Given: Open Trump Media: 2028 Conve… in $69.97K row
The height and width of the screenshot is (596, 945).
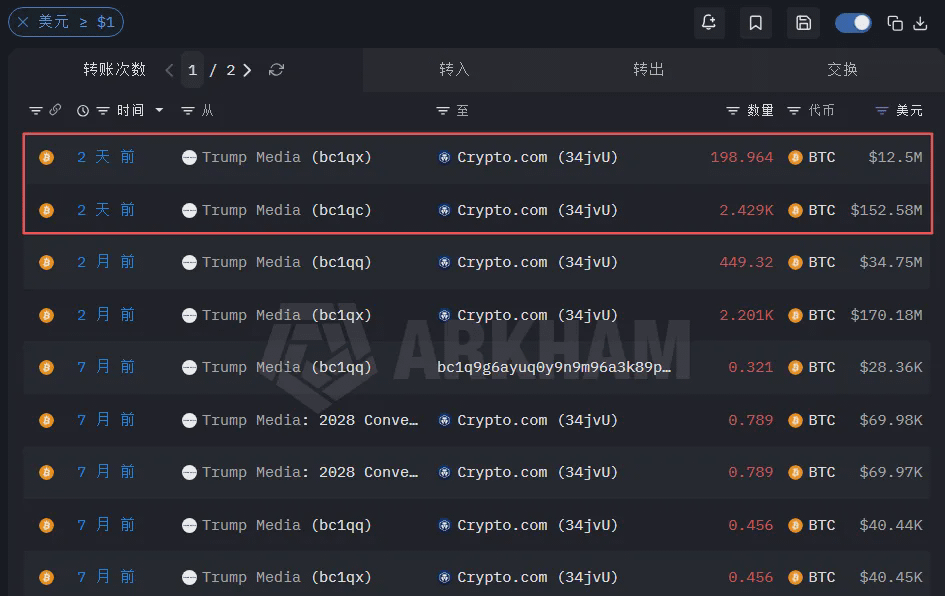Looking at the screenshot, I should 300,472.
